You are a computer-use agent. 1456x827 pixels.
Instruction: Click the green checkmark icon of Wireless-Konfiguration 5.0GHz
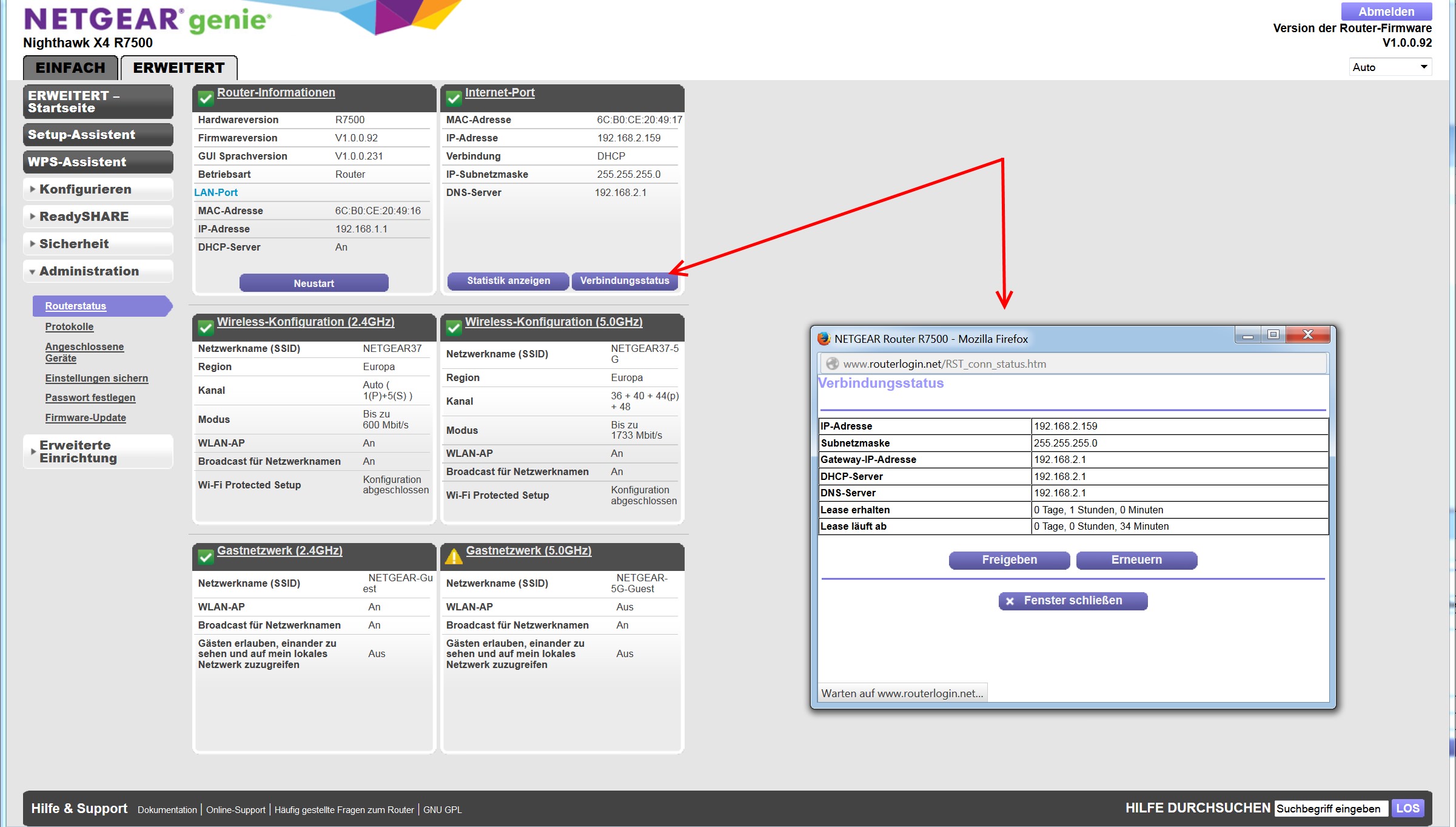[454, 328]
